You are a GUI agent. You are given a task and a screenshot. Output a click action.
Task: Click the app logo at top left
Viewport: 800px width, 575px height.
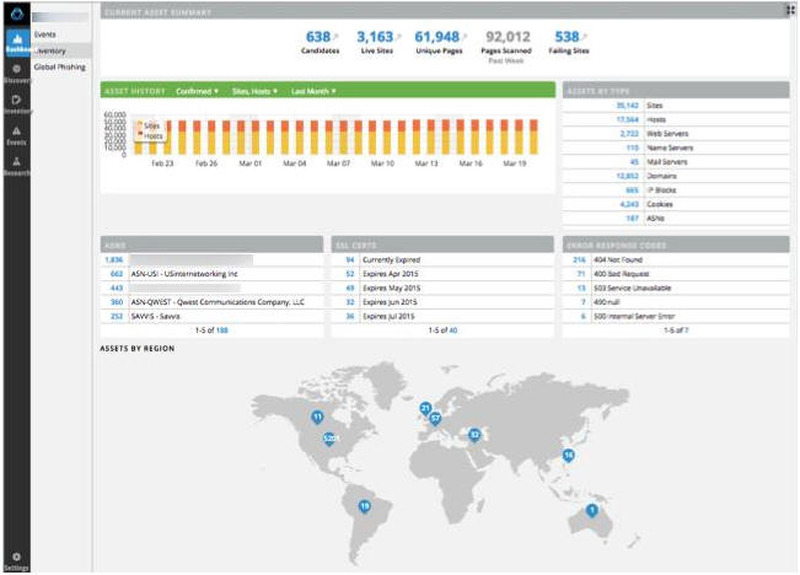point(17,14)
